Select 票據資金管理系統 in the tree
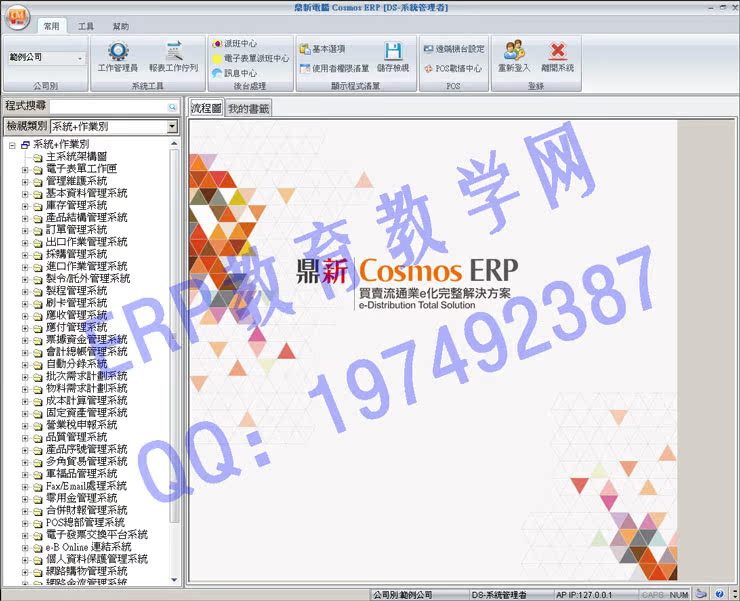740x601 pixels. pos(86,340)
